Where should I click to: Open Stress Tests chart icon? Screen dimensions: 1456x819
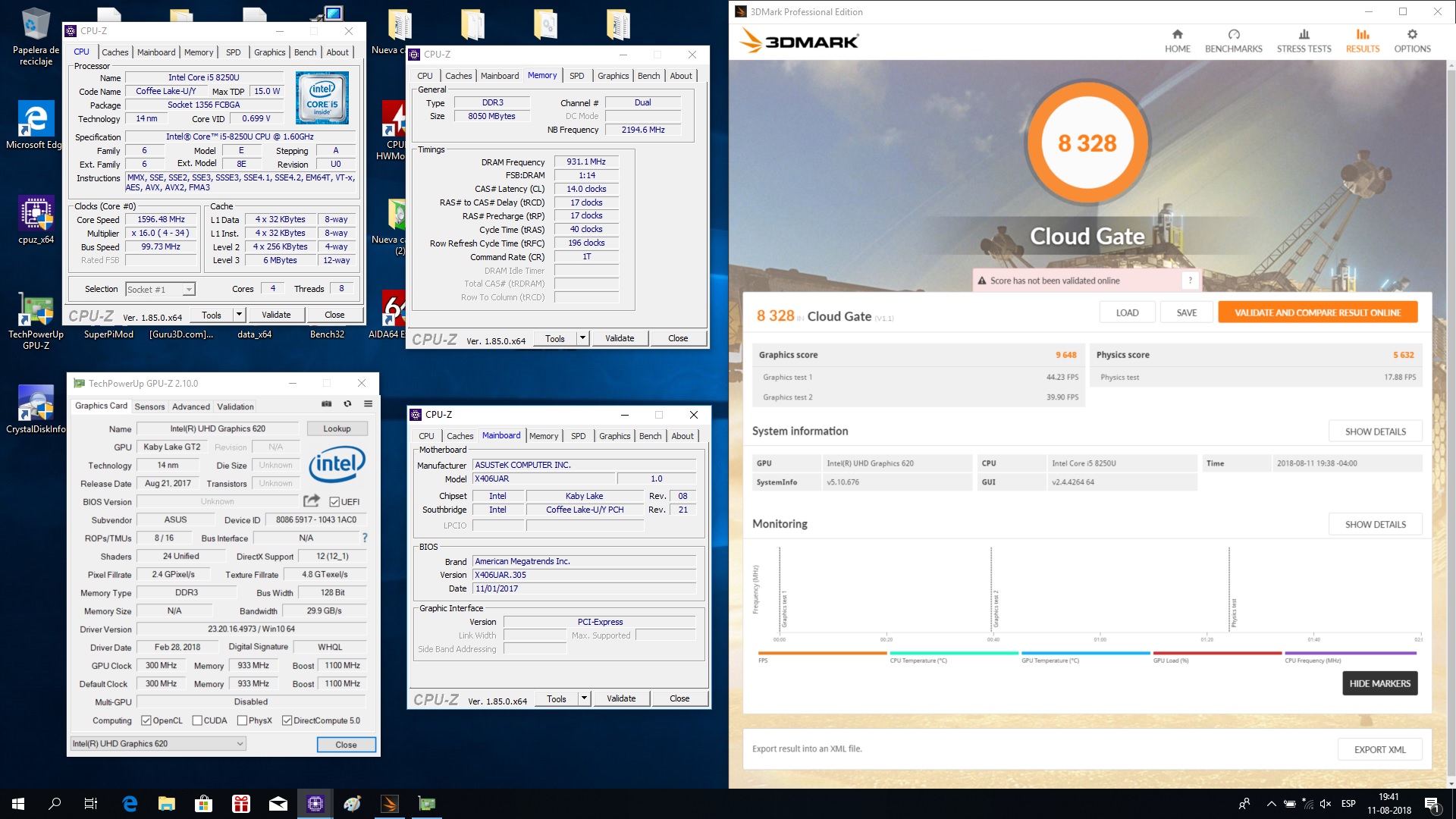point(1304,34)
